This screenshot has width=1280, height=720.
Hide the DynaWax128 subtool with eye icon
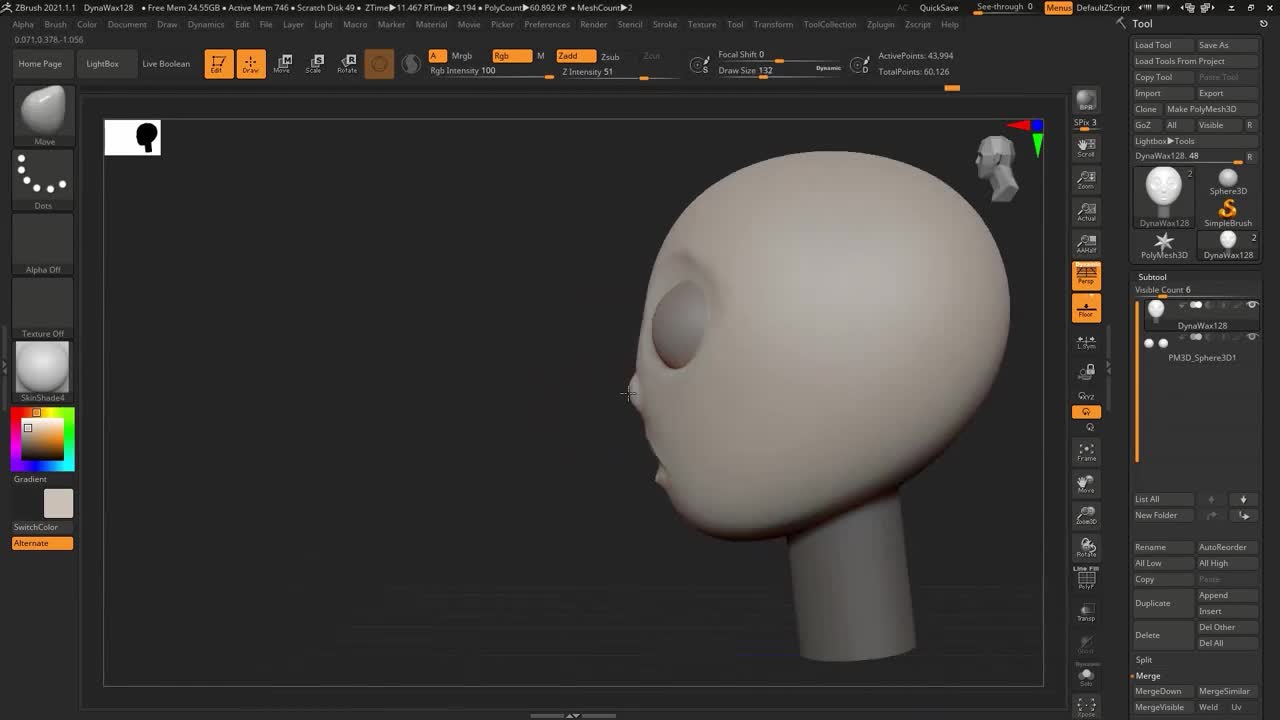(1252, 305)
